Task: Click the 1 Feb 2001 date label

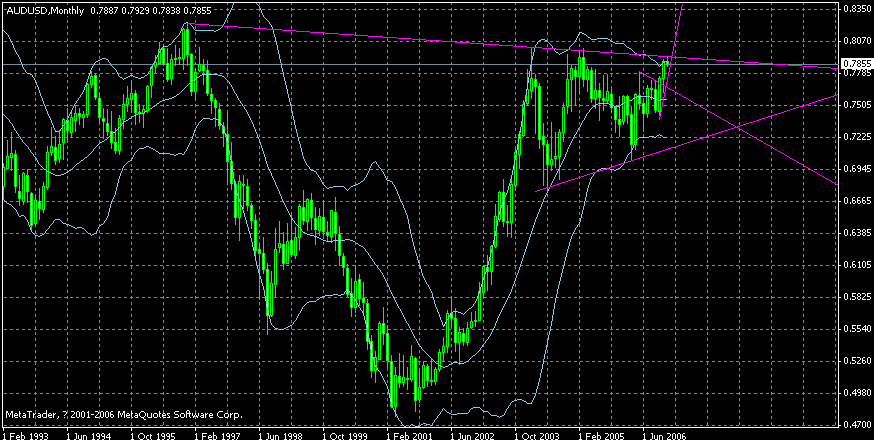Action: coord(410,434)
